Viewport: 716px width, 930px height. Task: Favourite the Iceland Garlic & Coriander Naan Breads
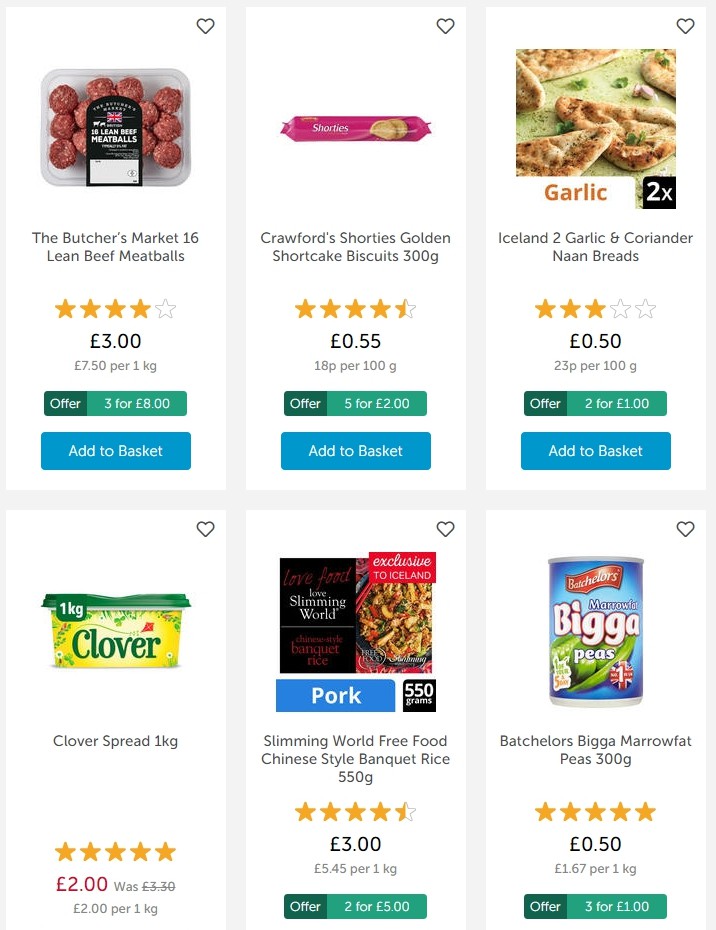(685, 26)
